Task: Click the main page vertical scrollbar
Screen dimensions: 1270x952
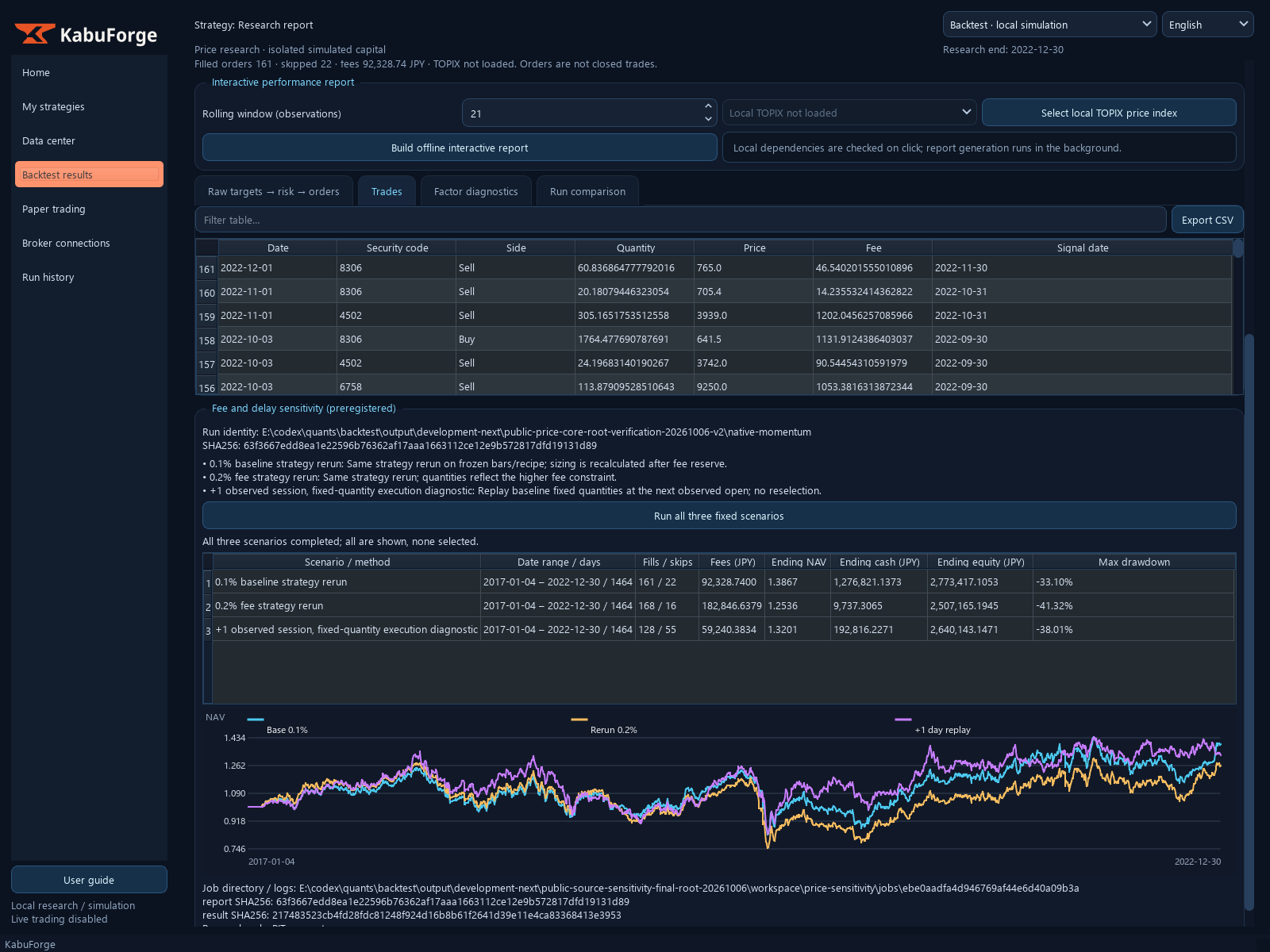Action: tap(1249, 623)
